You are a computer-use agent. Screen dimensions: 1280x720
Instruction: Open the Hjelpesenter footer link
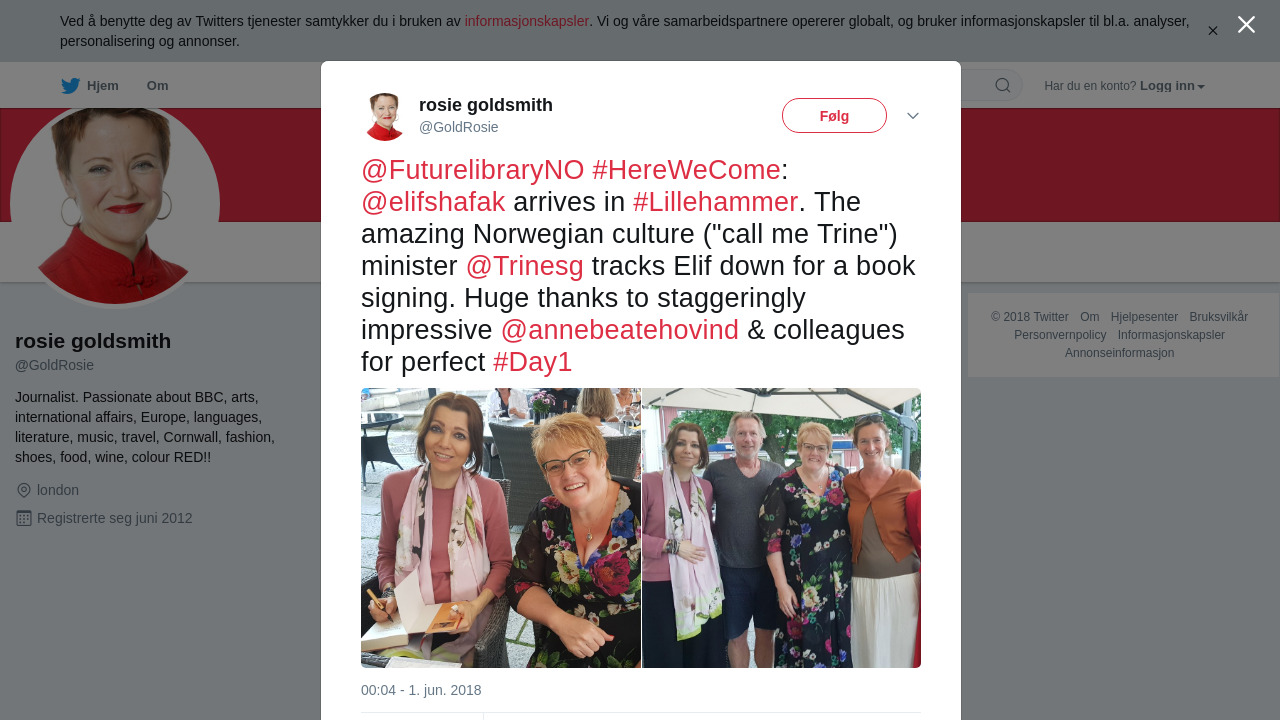[1144, 317]
